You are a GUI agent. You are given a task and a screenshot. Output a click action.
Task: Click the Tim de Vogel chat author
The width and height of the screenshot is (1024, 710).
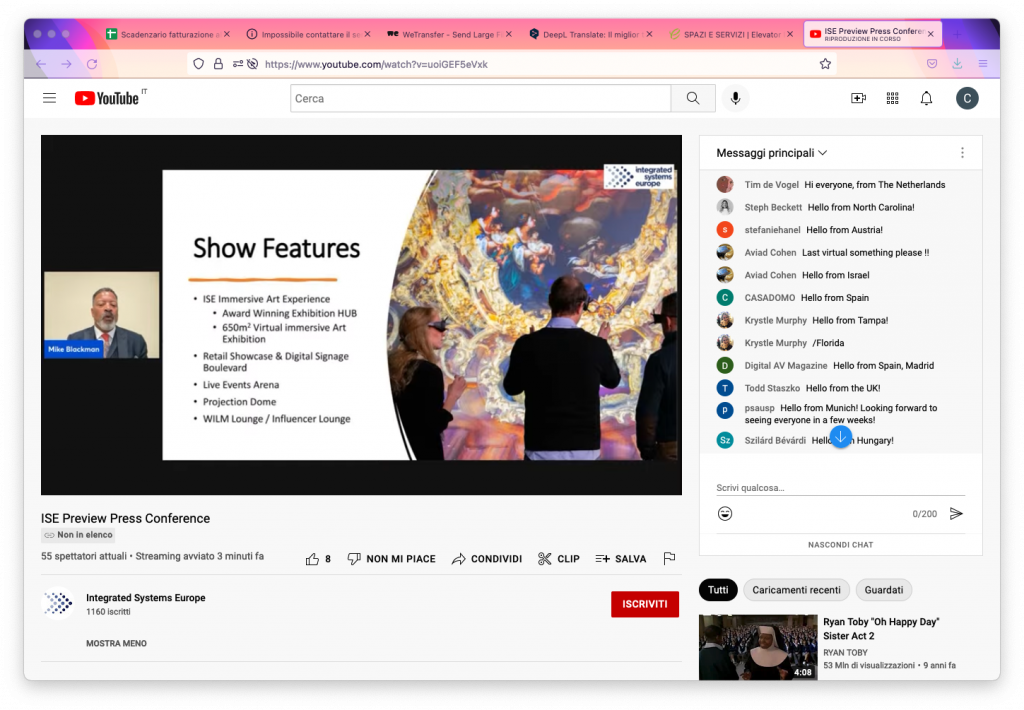[x=771, y=185]
